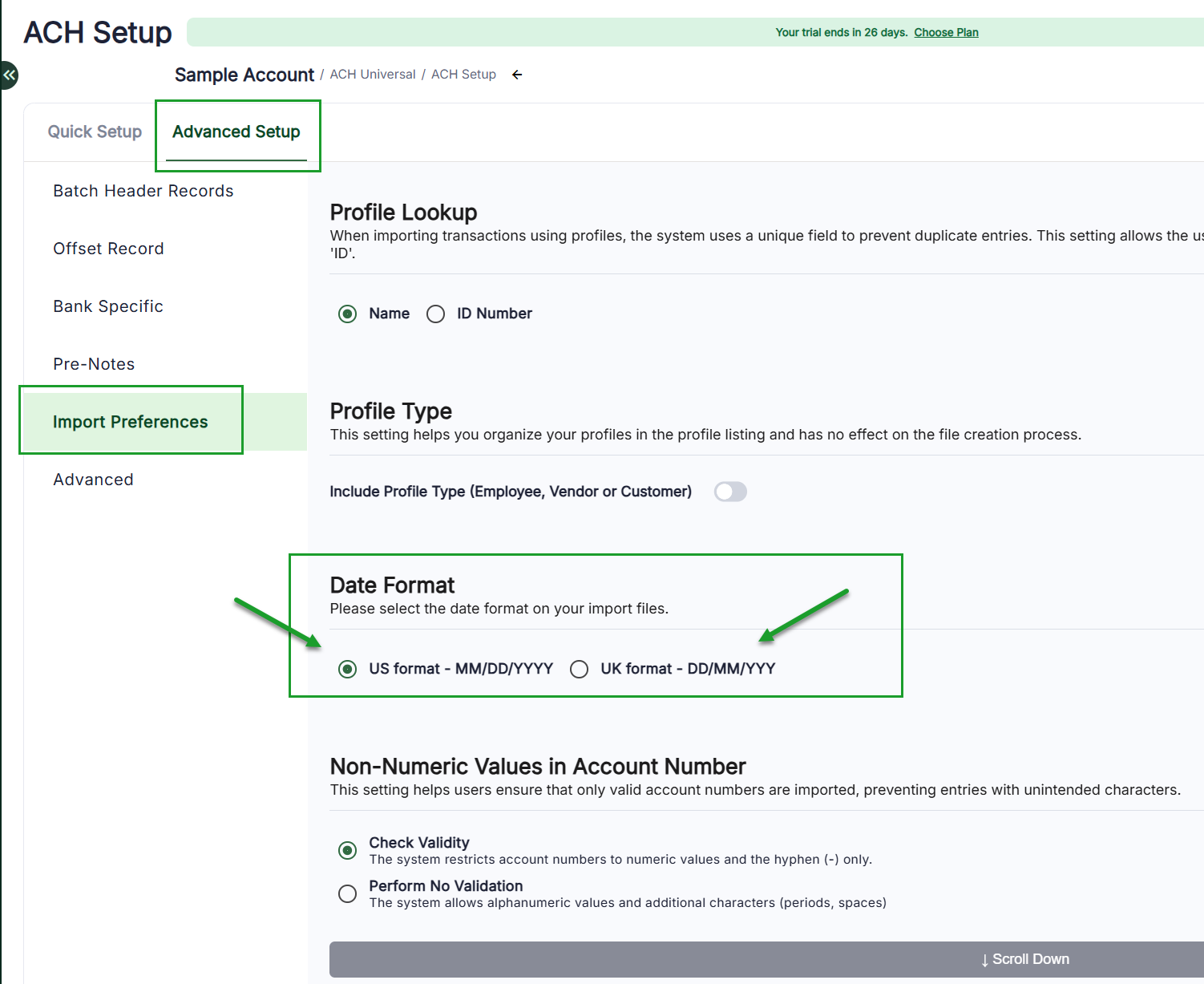Select the ID Number radio button
1204x984 pixels.
(435, 314)
